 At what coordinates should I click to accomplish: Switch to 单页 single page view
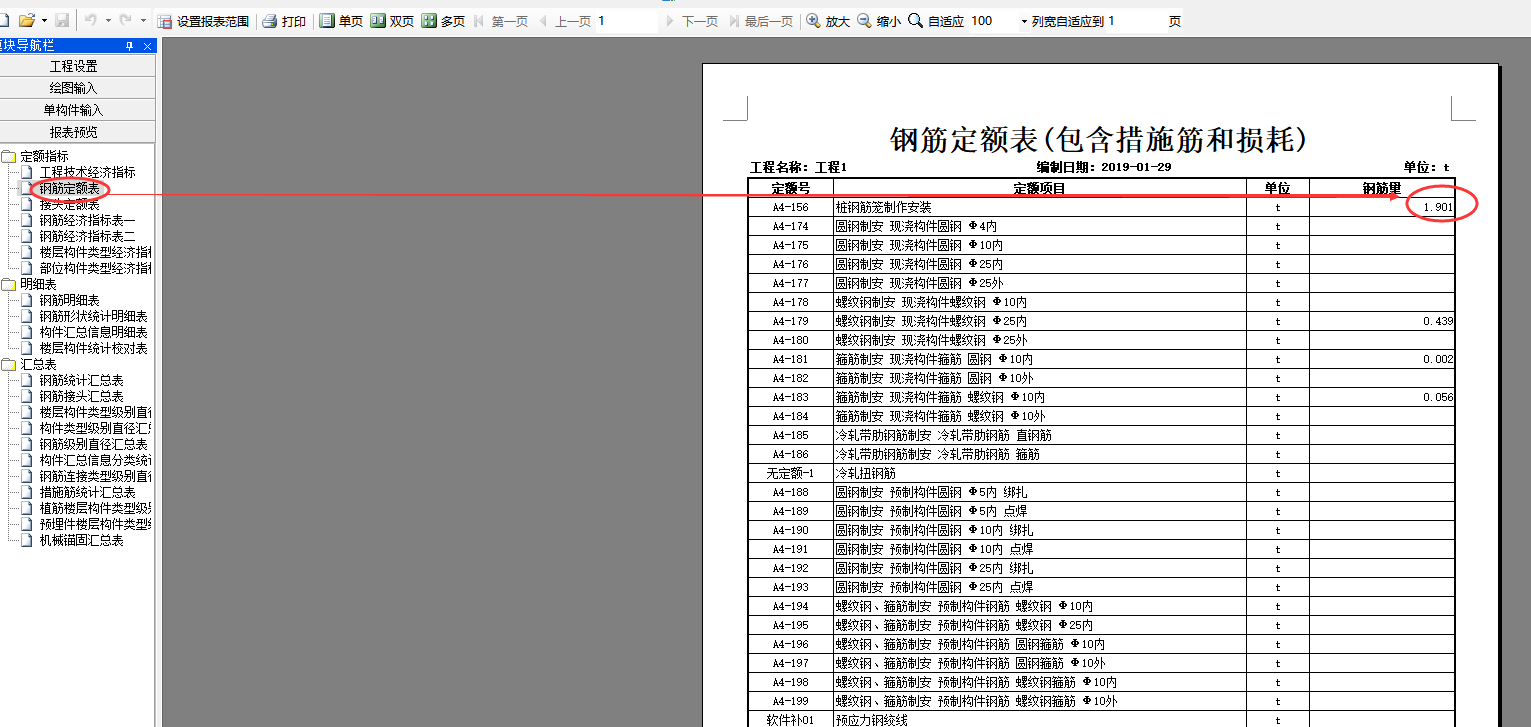(x=342, y=21)
